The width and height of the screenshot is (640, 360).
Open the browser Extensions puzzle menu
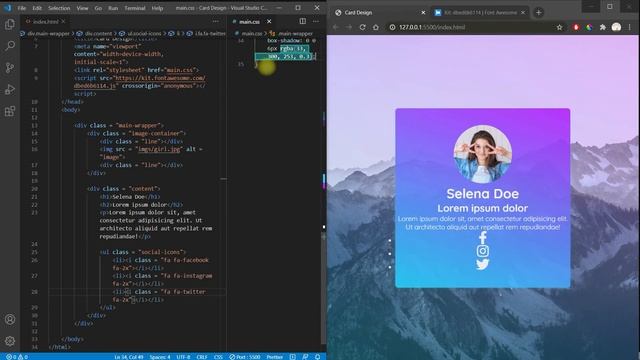[x=603, y=27]
